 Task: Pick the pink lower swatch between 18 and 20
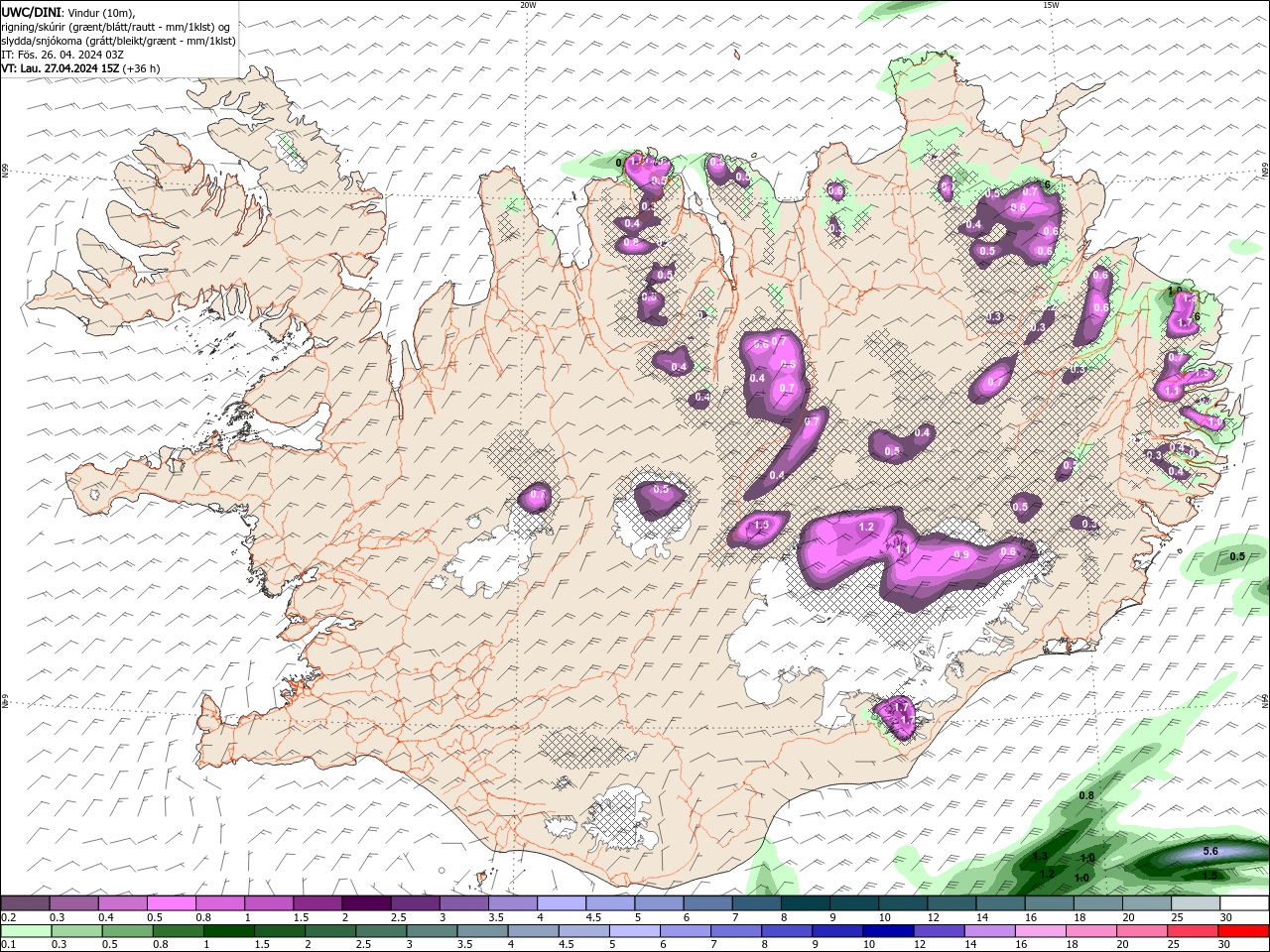[1091, 931]
